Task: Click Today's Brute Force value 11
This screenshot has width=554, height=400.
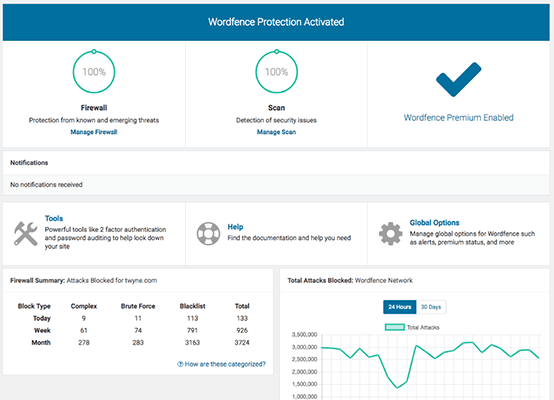Action: [138, 318]
